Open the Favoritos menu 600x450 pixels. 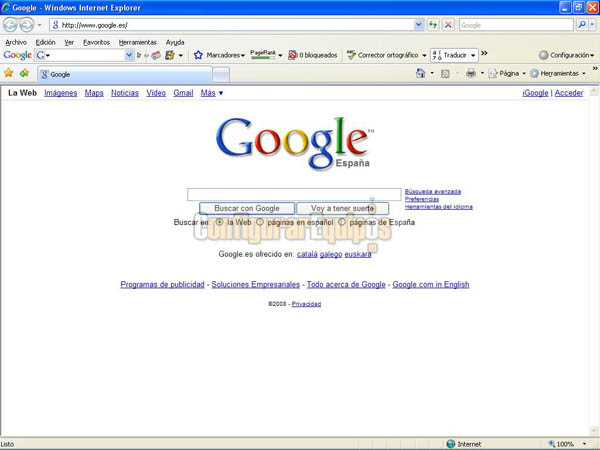click(96, 42)
